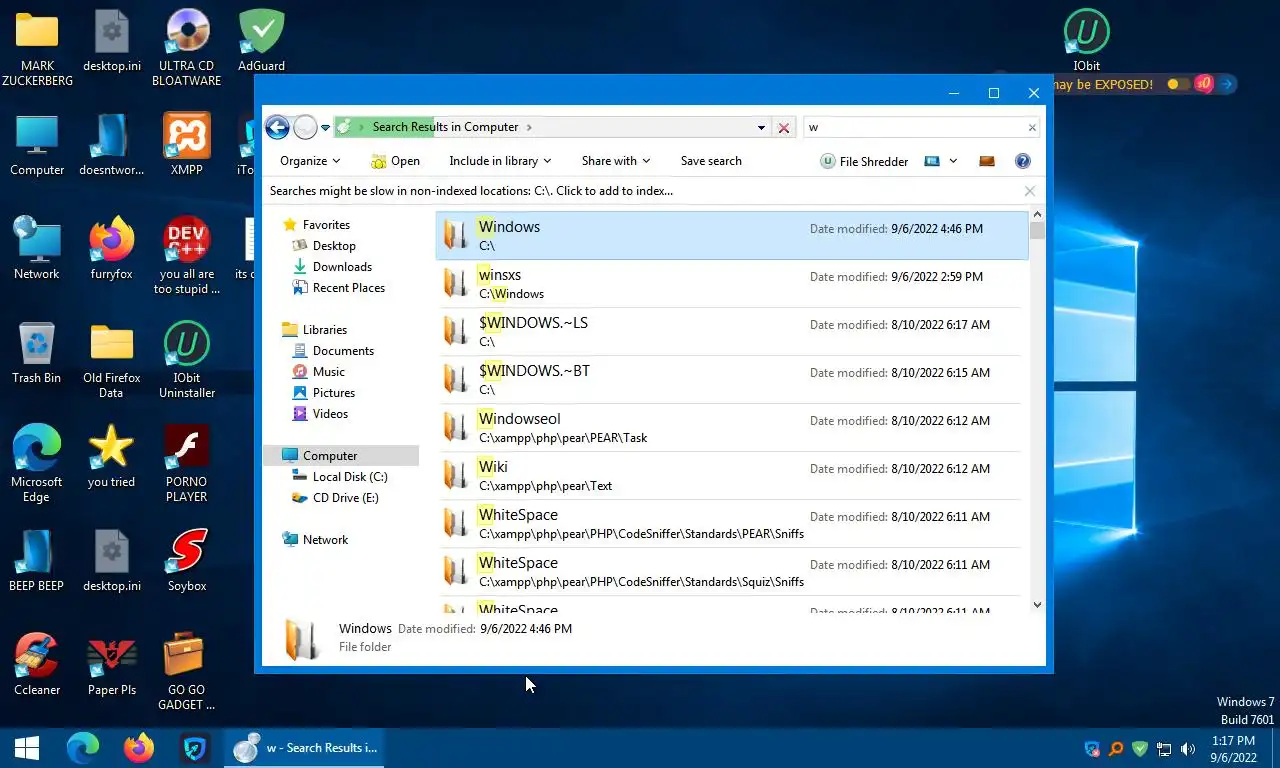The width and height of the screenshot is (1280, 768).
Task: Expand the address bar history dropdown
Action: pyautogui.click(x=761, y=128)
